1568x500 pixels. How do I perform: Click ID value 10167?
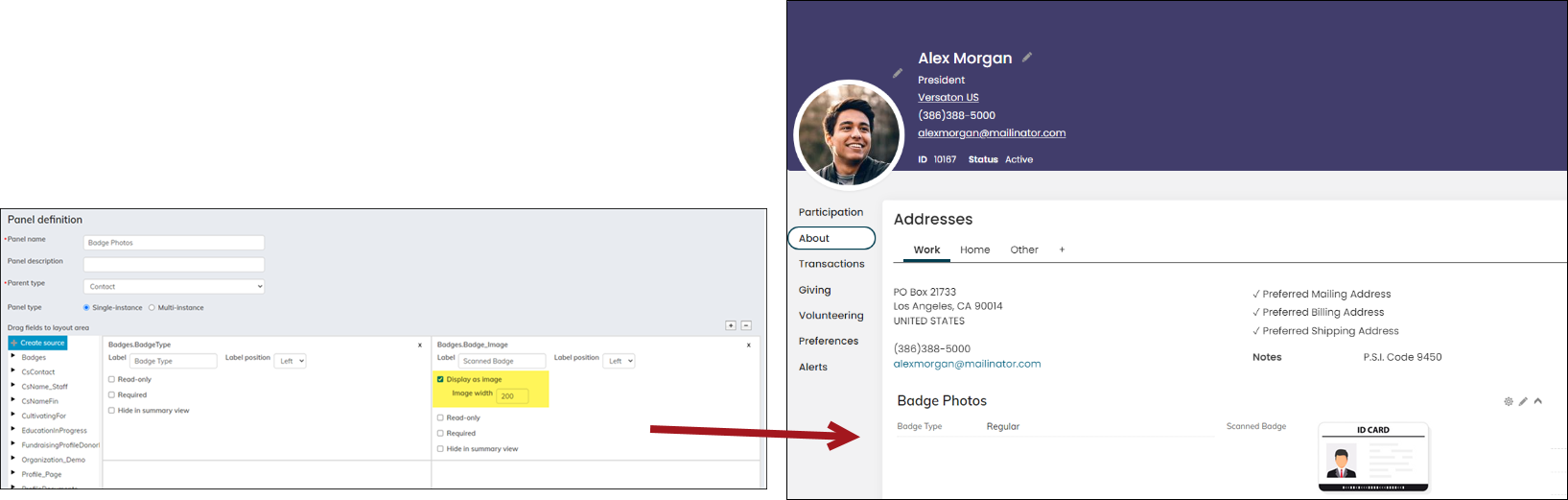[x=945, y=159]
